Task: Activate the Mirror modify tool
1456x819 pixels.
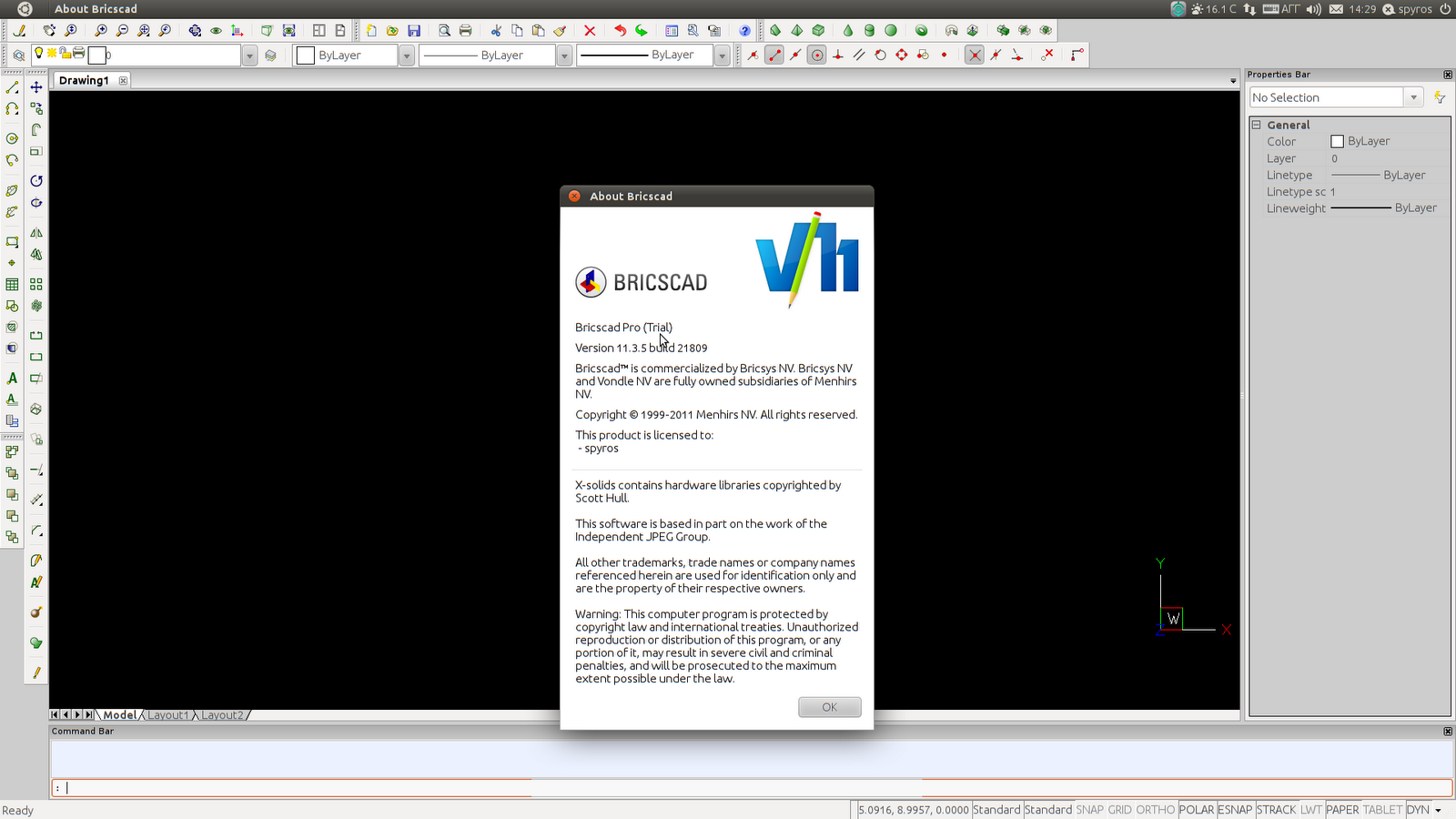Action: pos(36,233)
